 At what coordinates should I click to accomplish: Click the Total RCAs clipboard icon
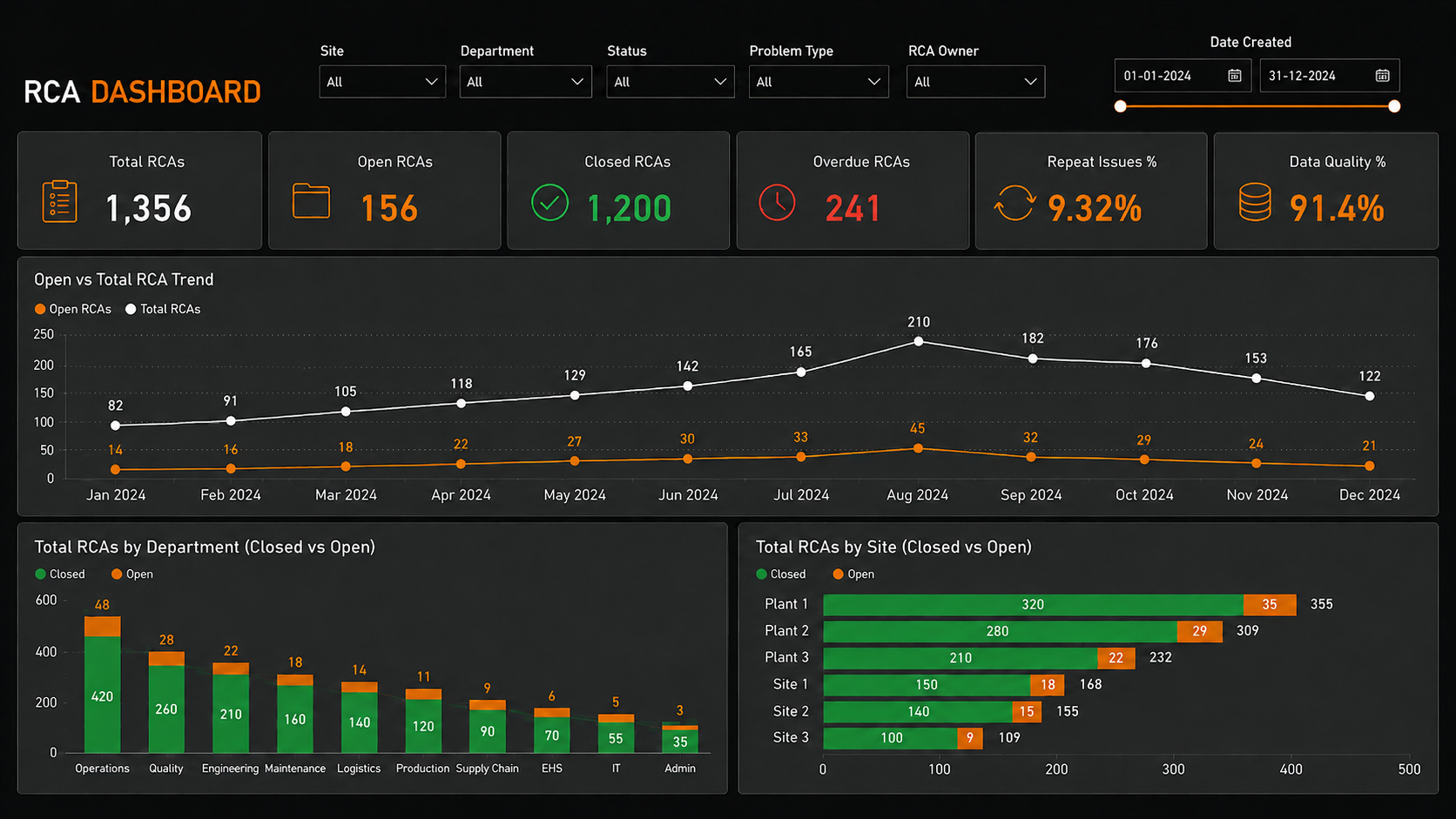tap(59, 201)
